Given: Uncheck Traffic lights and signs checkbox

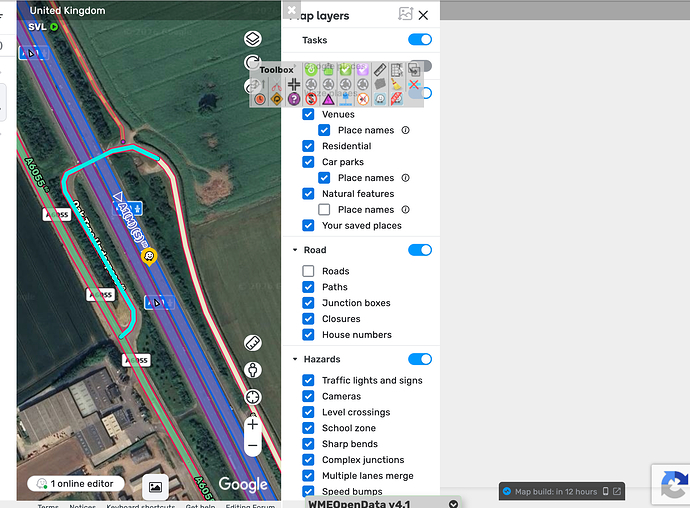Looking at the screenshot, I should (x=308, y=380).
